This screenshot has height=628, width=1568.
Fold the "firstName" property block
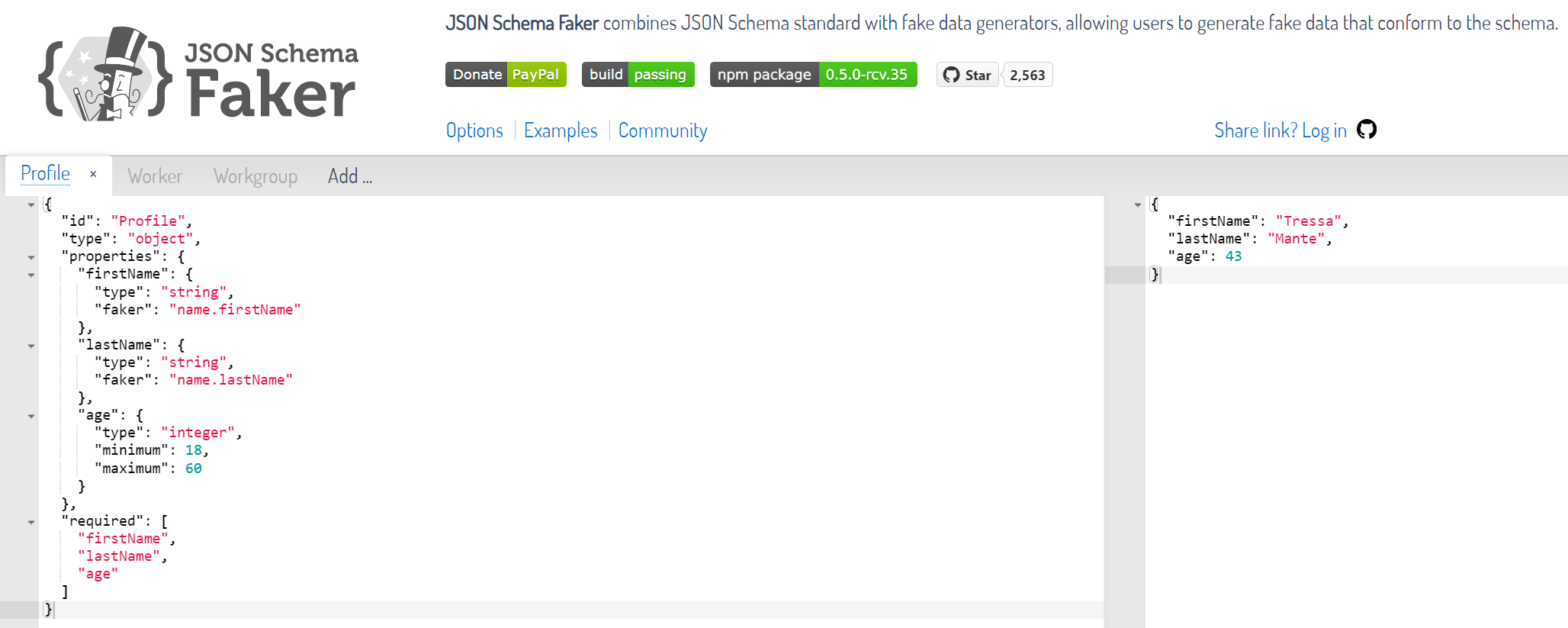[31, 275]
